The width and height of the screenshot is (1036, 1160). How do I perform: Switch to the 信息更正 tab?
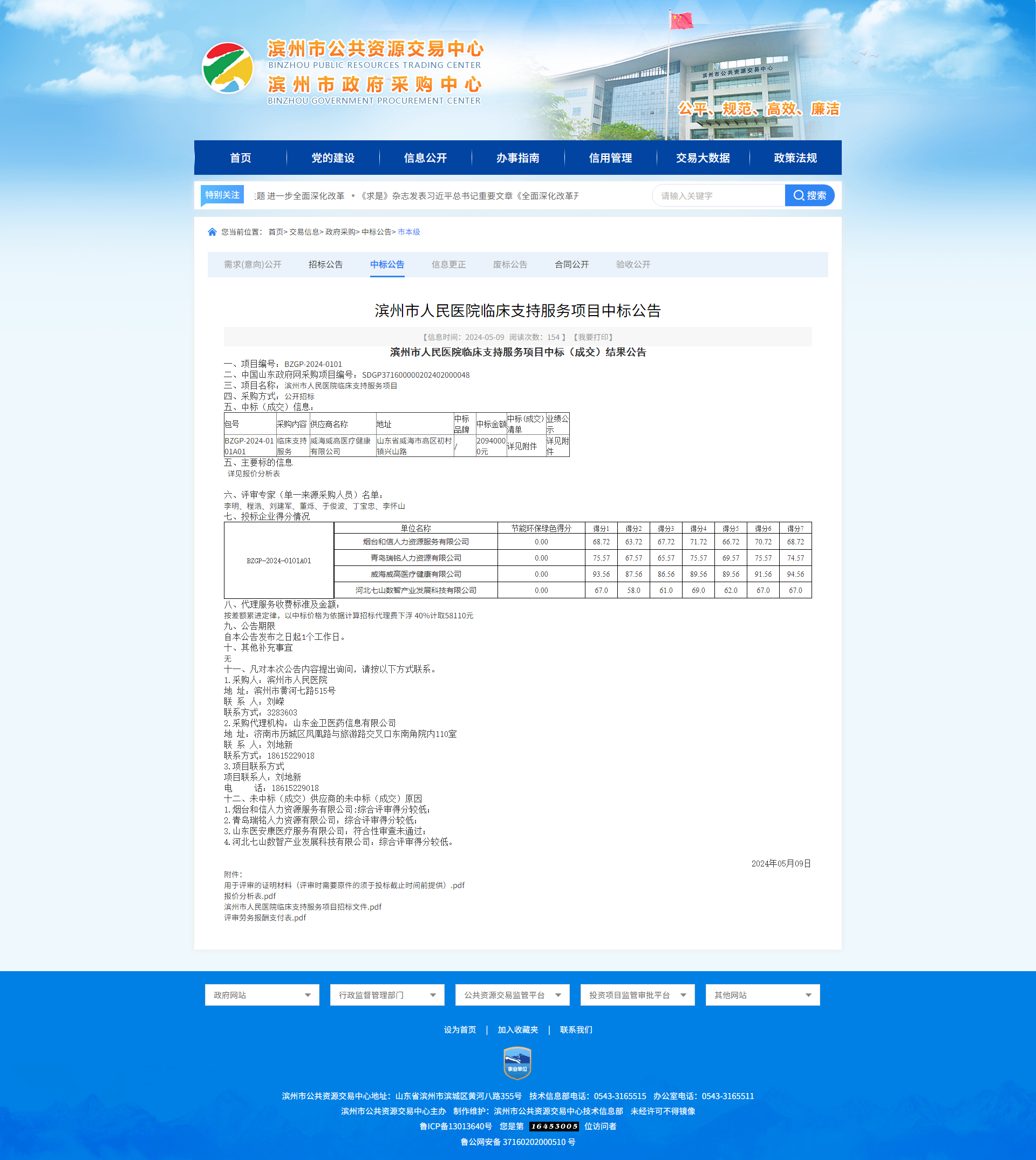(x=448, y=264)
